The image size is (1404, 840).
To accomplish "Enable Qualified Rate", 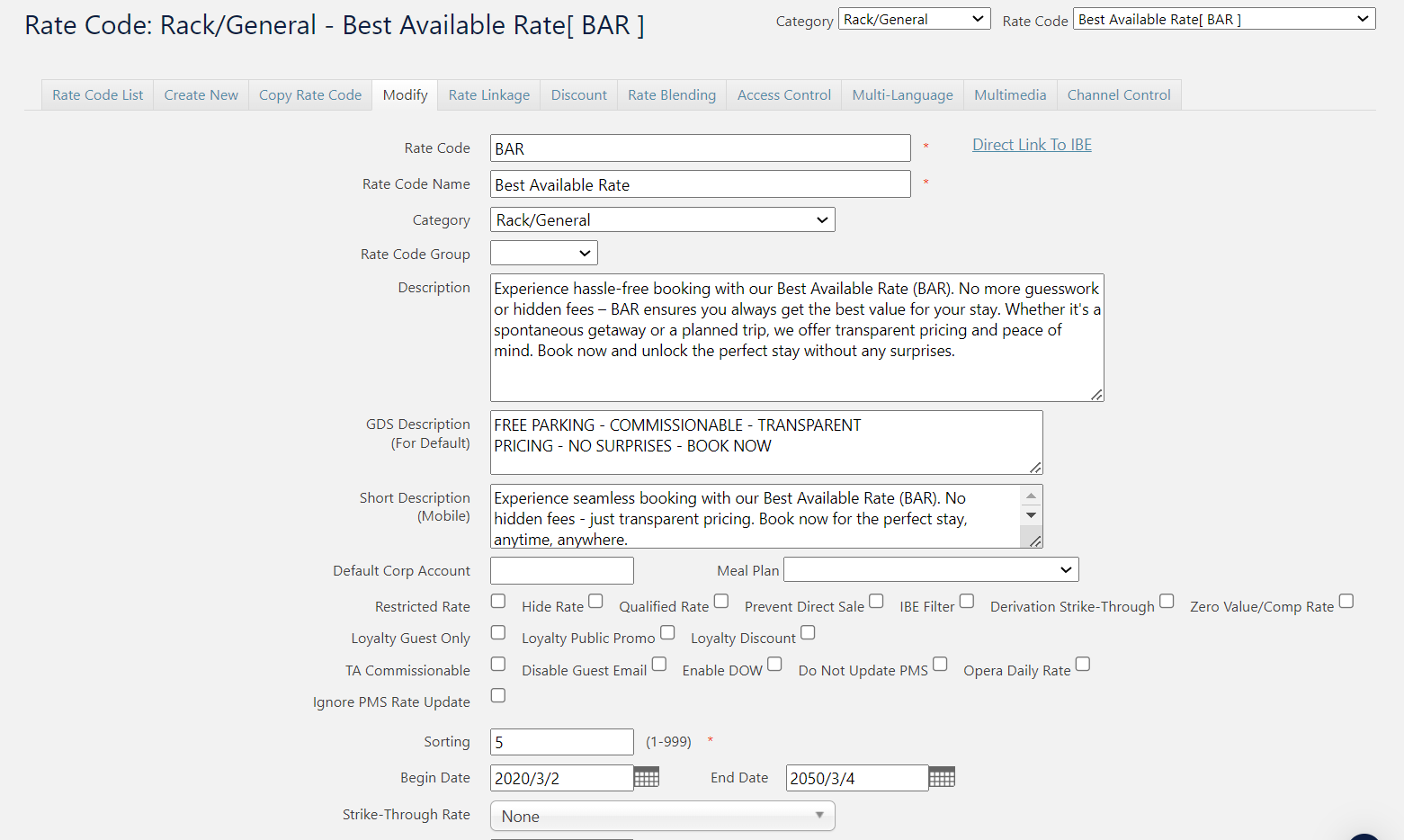I will click(720, 600).
